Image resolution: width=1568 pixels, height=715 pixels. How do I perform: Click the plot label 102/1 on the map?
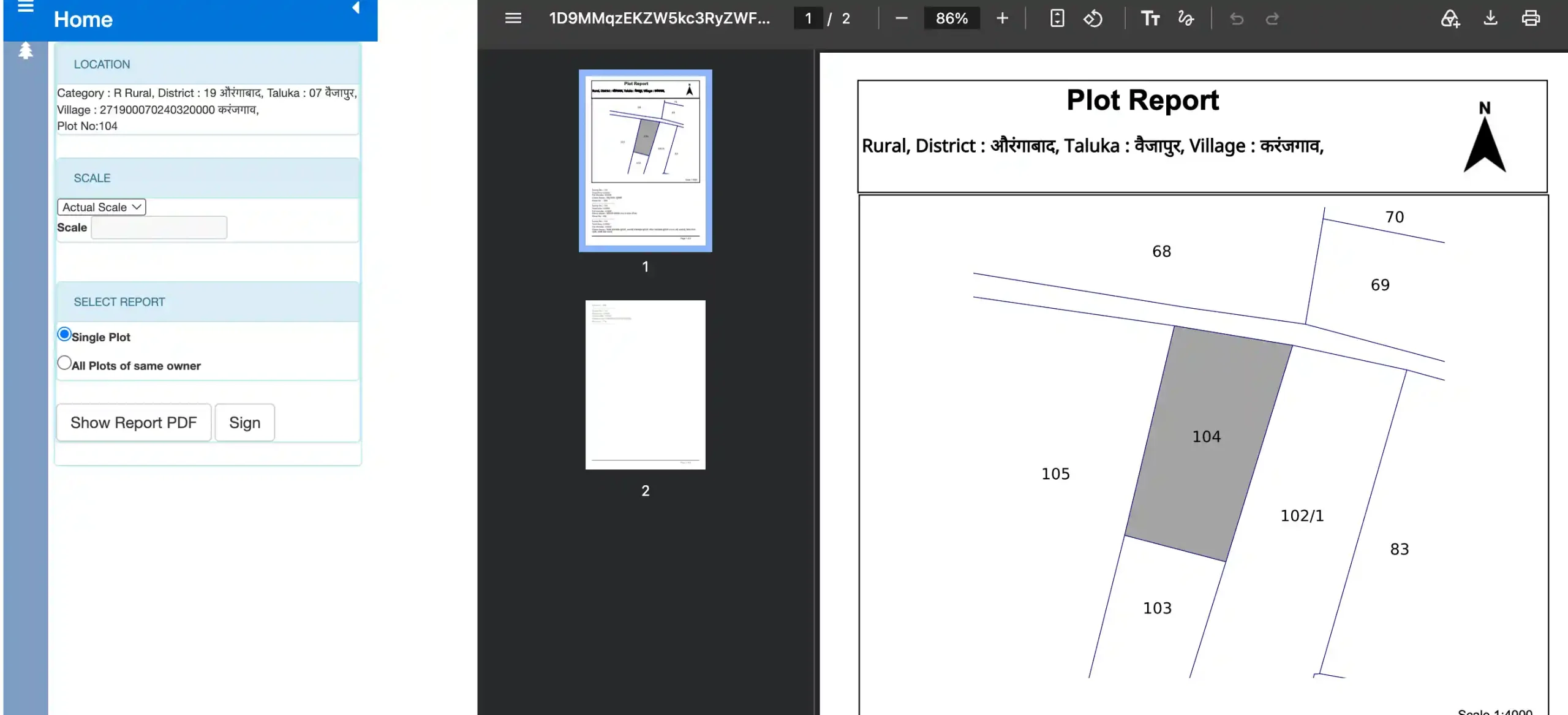tap(1302, 516)
